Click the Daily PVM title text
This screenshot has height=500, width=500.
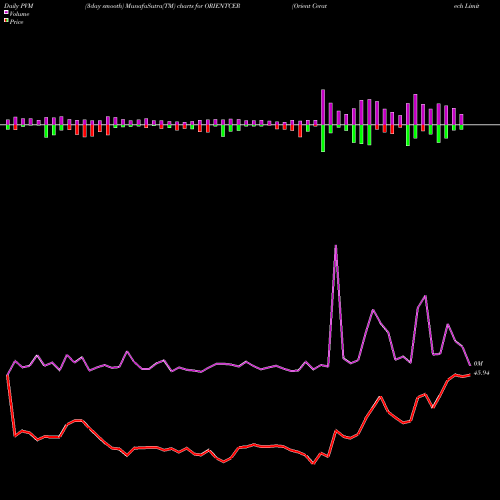point(19,6)
